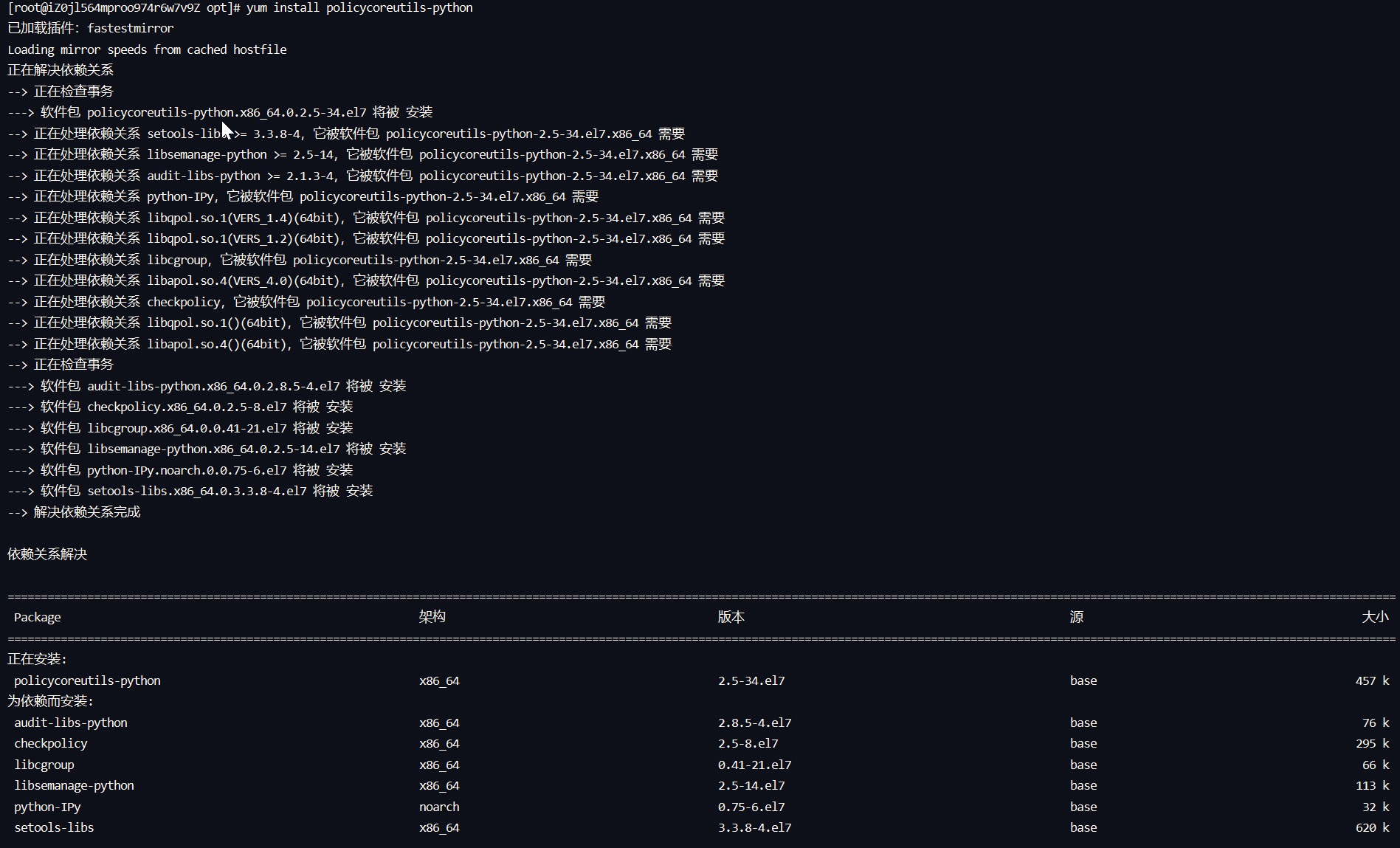Click the '大小' column header
This screenshot has height=848, width=1400.
coord(1376,617)
